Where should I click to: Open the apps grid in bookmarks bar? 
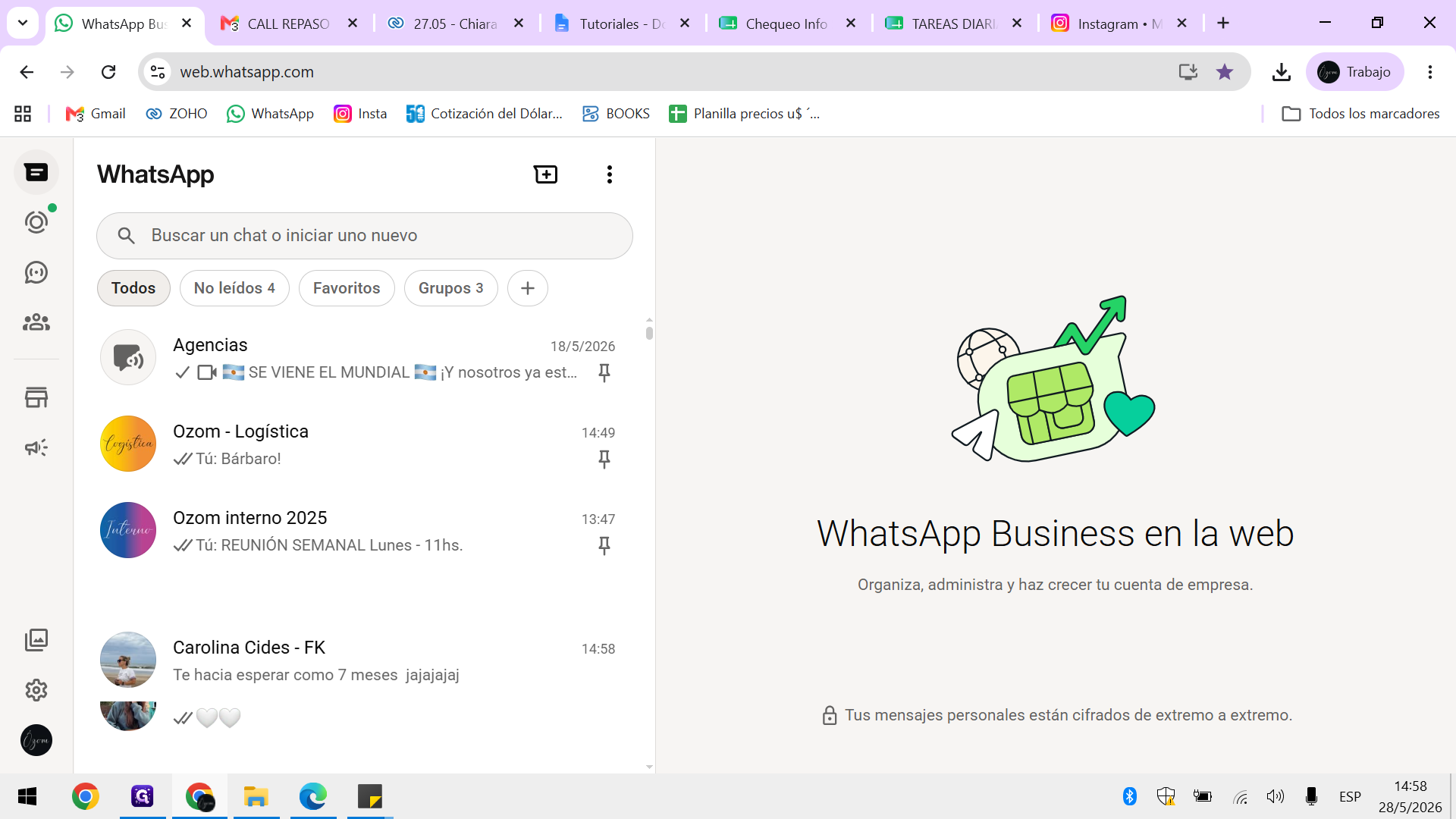[x=23, y=114]
